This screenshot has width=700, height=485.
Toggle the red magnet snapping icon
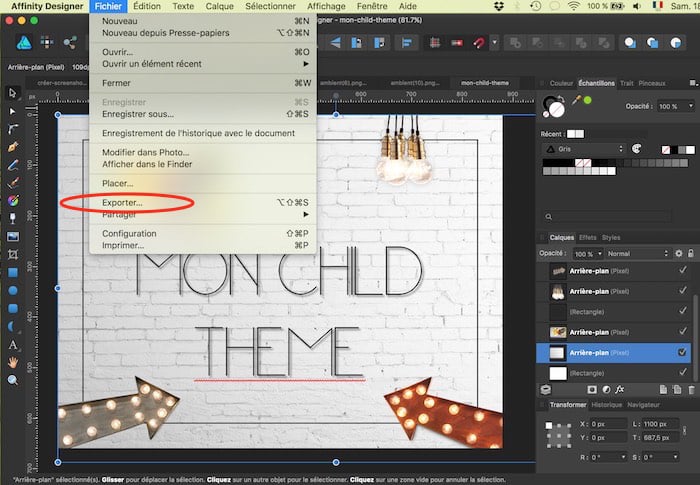coord(479,43)
